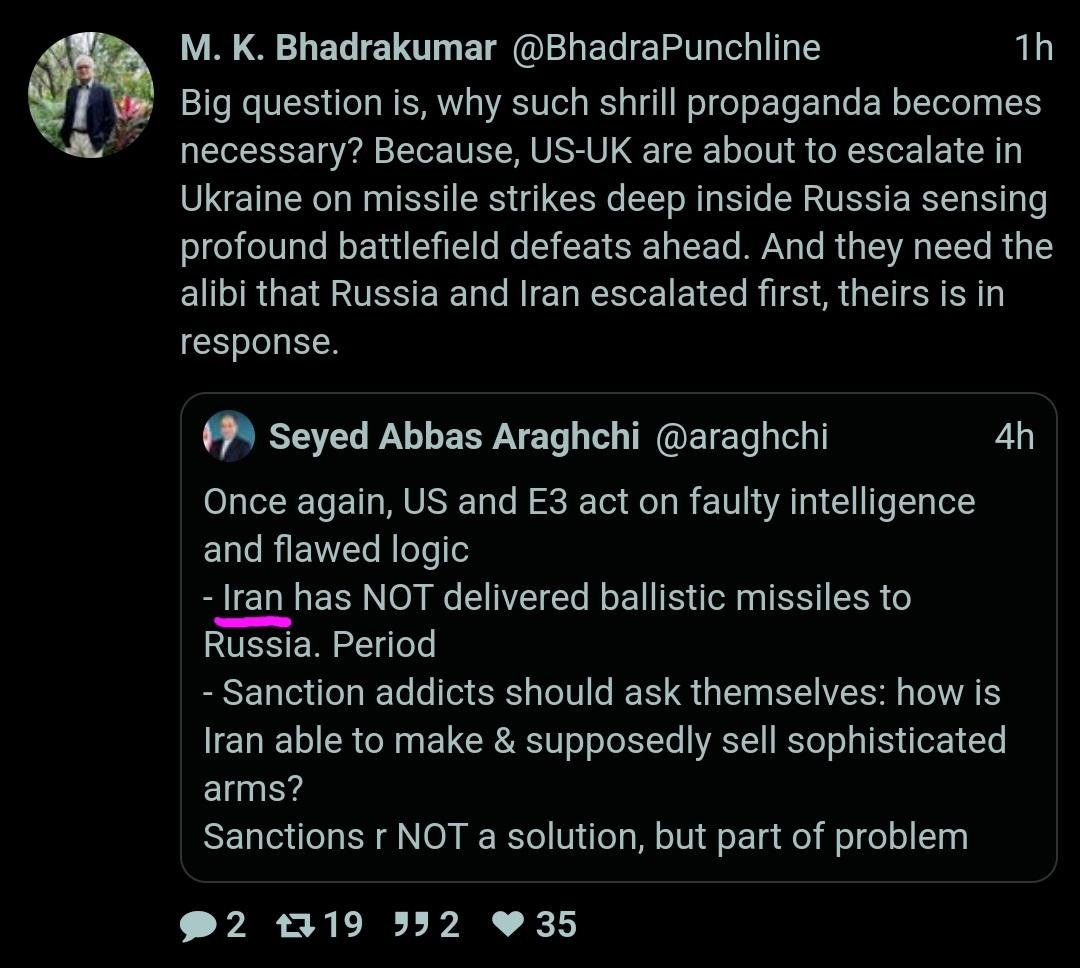Click the retweet arrows icon
Screen dimensions: 1080x968
[295, 925]
